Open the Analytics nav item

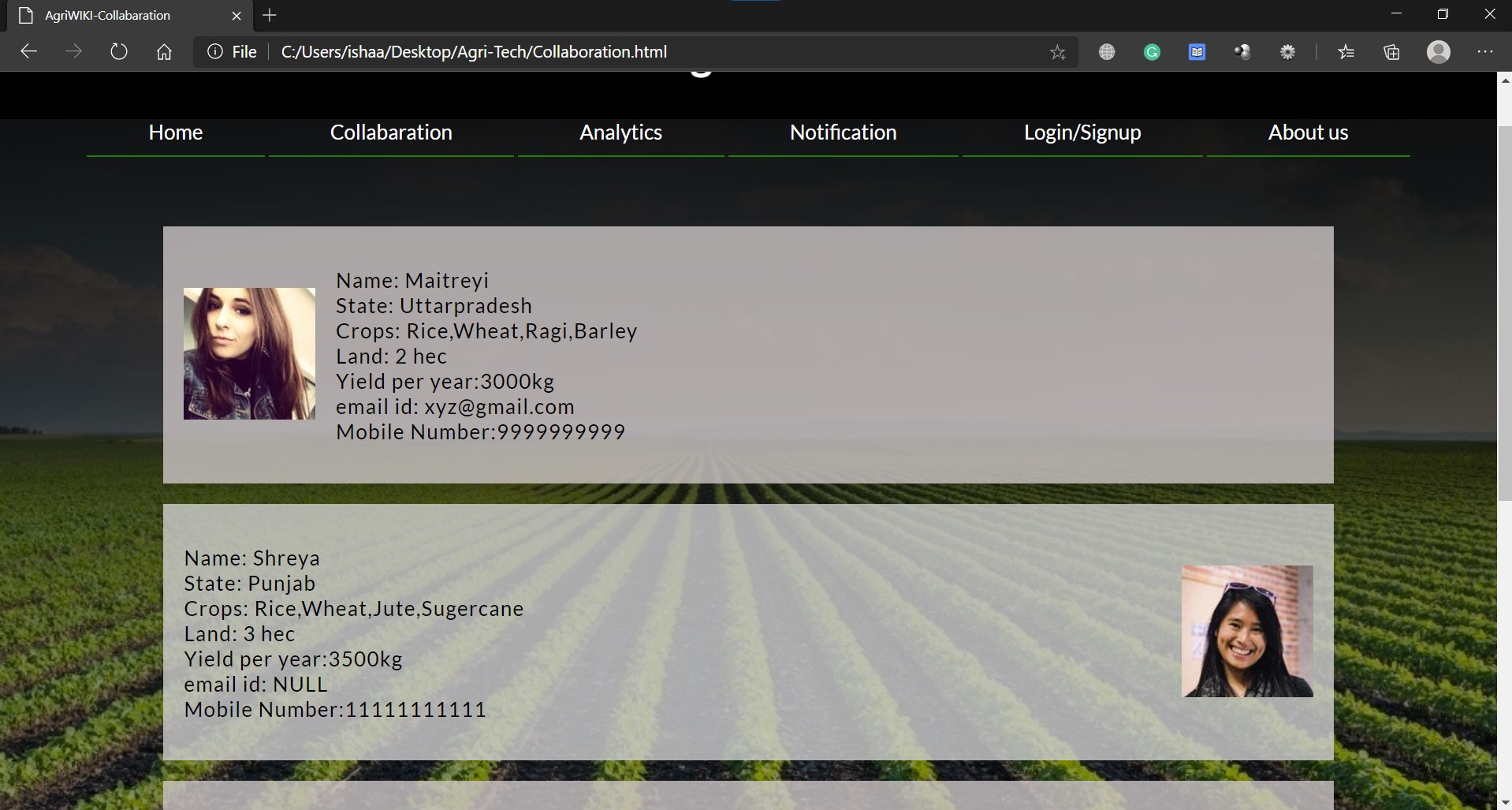tap(620, 133)
